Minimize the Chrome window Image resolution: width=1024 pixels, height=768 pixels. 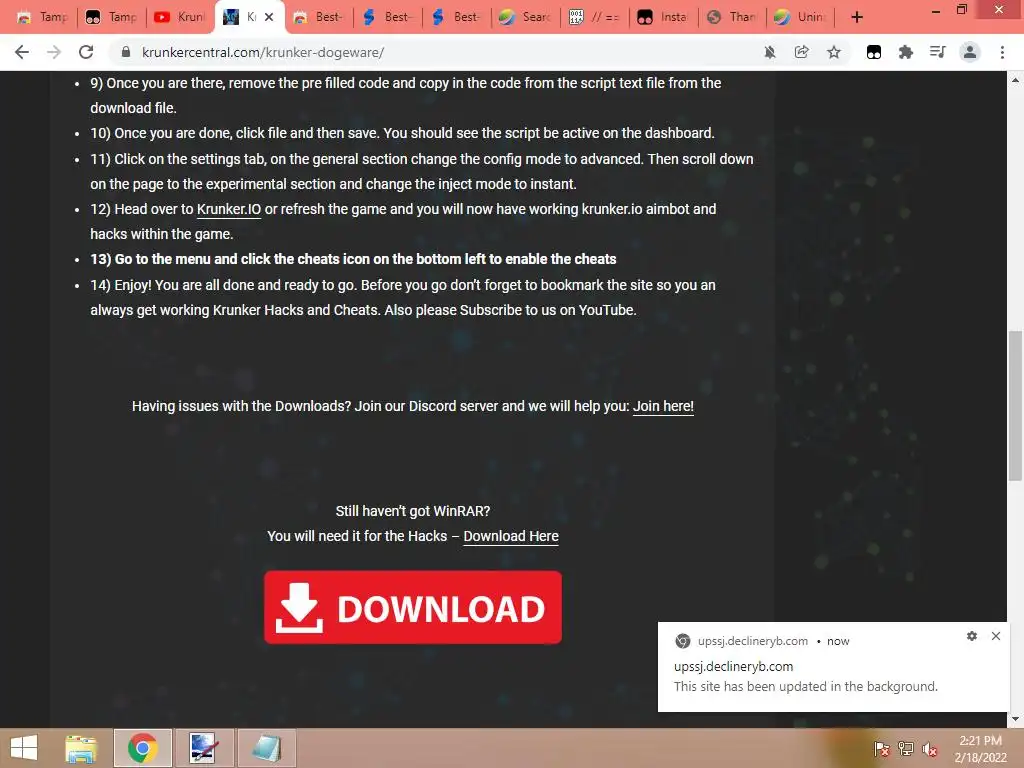coord(936,10)
